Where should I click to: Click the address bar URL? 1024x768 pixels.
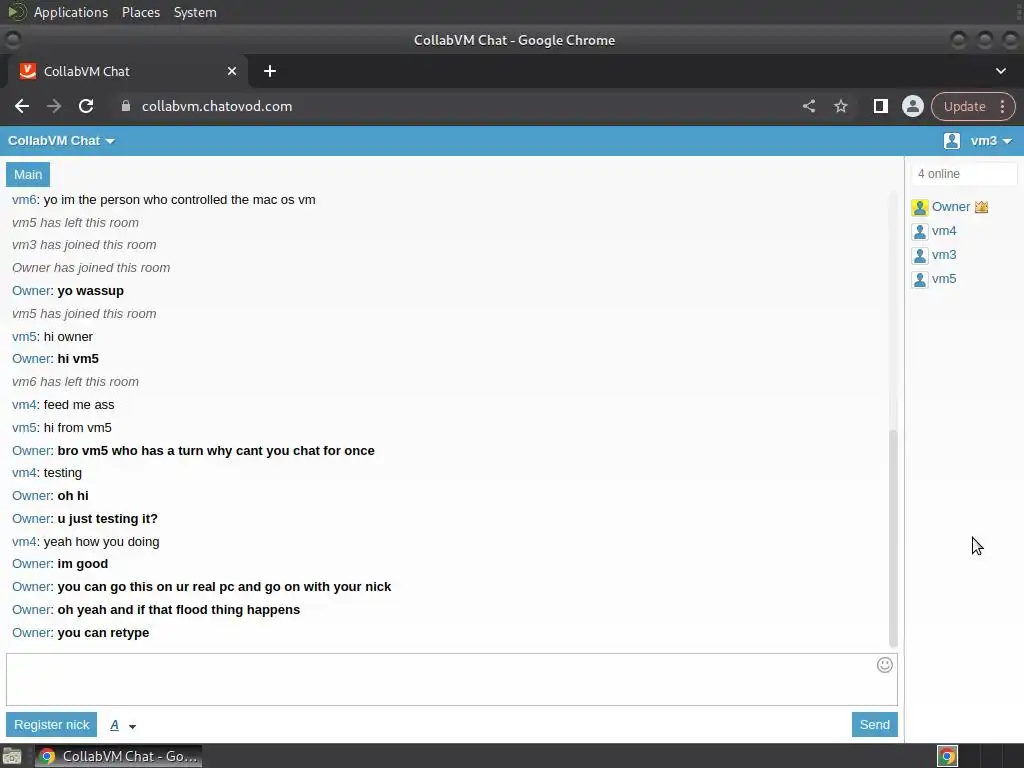(217, 106)
